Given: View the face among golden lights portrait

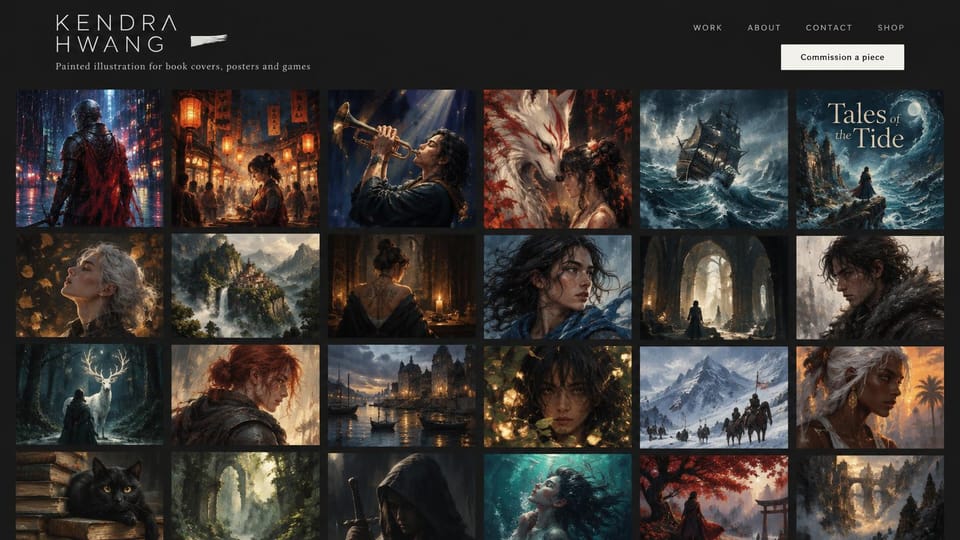Looking at the screenshot, I should coord(558,396).
